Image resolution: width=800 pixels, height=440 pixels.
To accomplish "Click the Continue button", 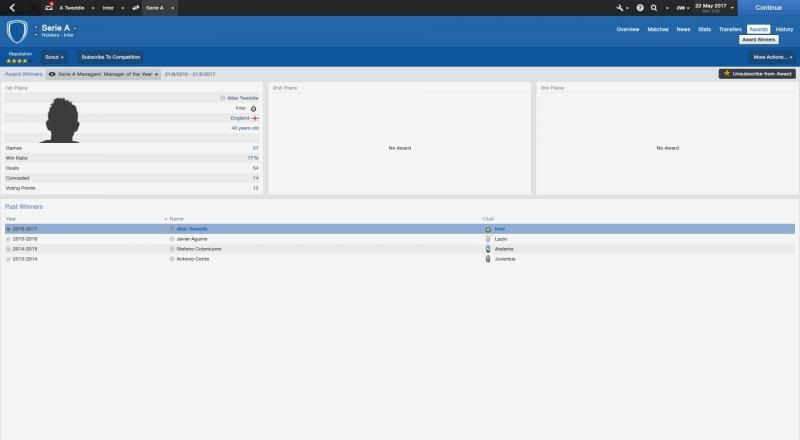I will [x=768, y=8].
